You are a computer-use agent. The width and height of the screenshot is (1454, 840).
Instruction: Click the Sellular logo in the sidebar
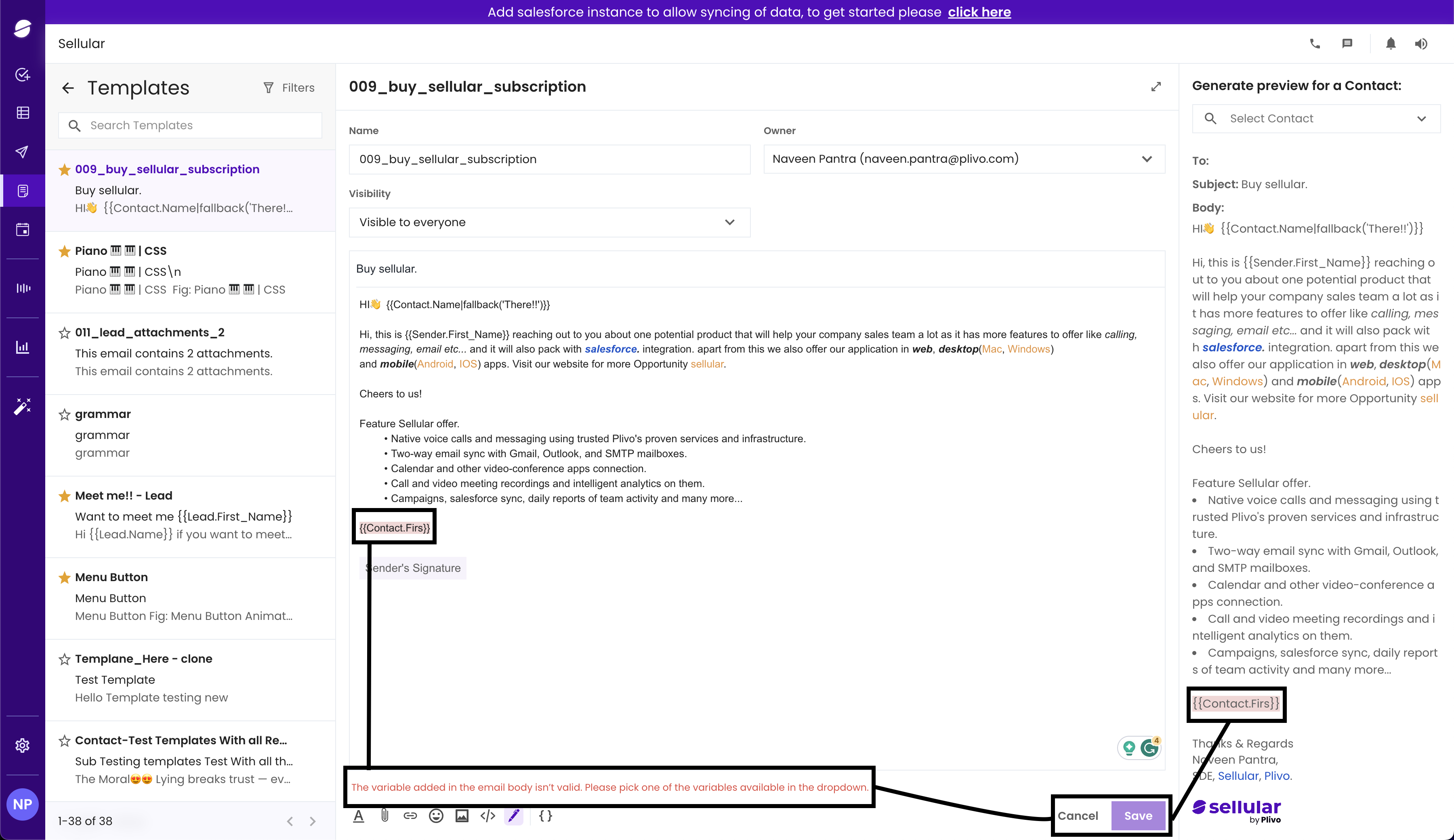[23, 28]
